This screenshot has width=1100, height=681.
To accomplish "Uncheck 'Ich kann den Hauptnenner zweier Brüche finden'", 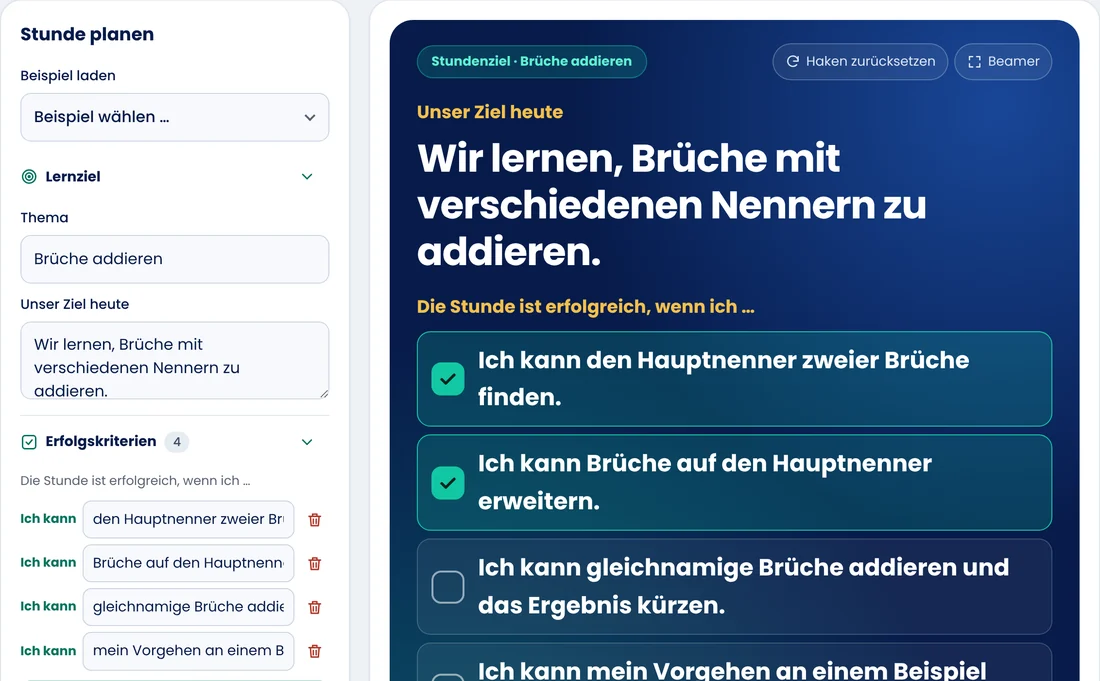I will [448, 379].
